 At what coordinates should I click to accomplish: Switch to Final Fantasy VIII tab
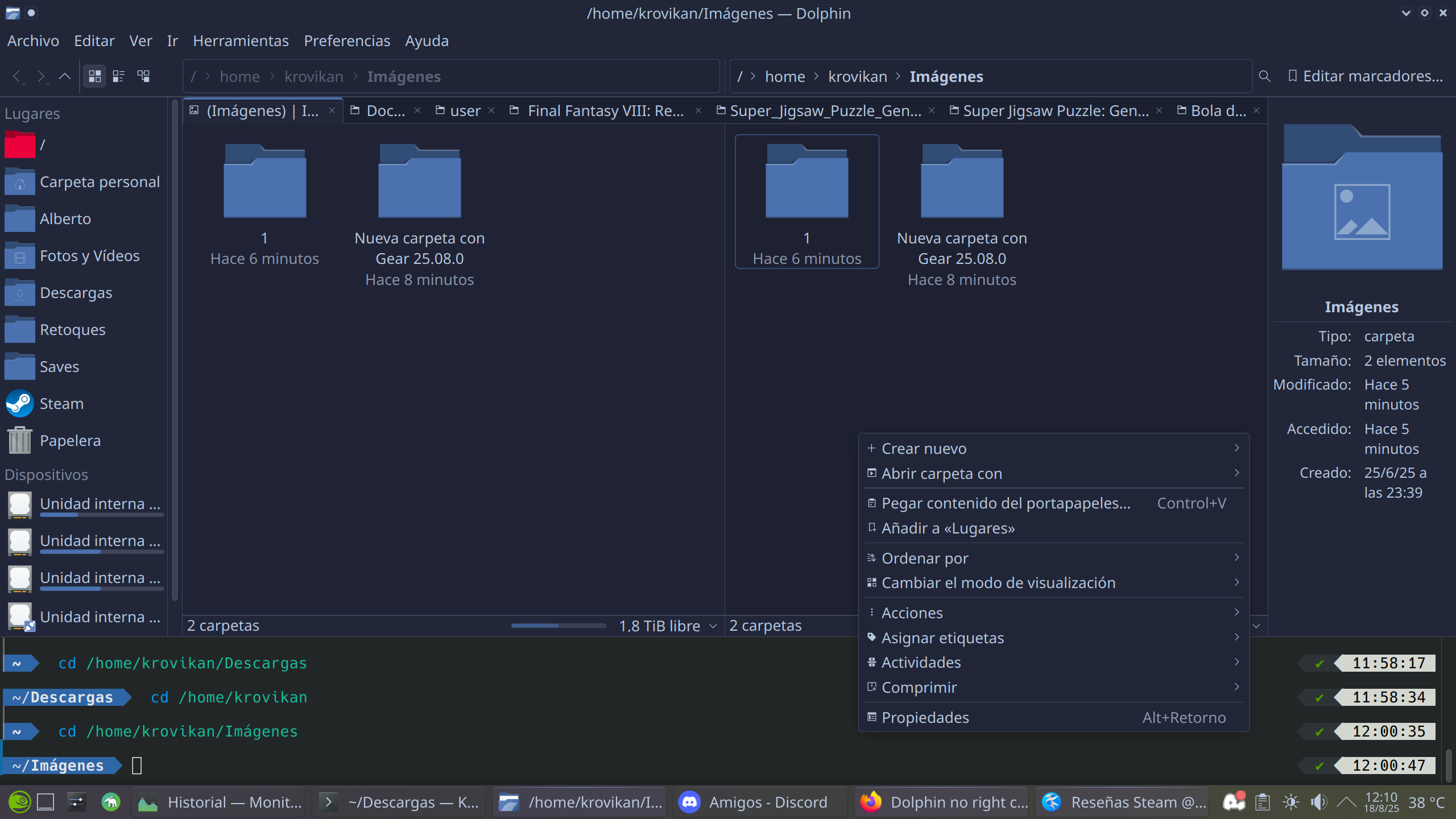pos(605,111)
